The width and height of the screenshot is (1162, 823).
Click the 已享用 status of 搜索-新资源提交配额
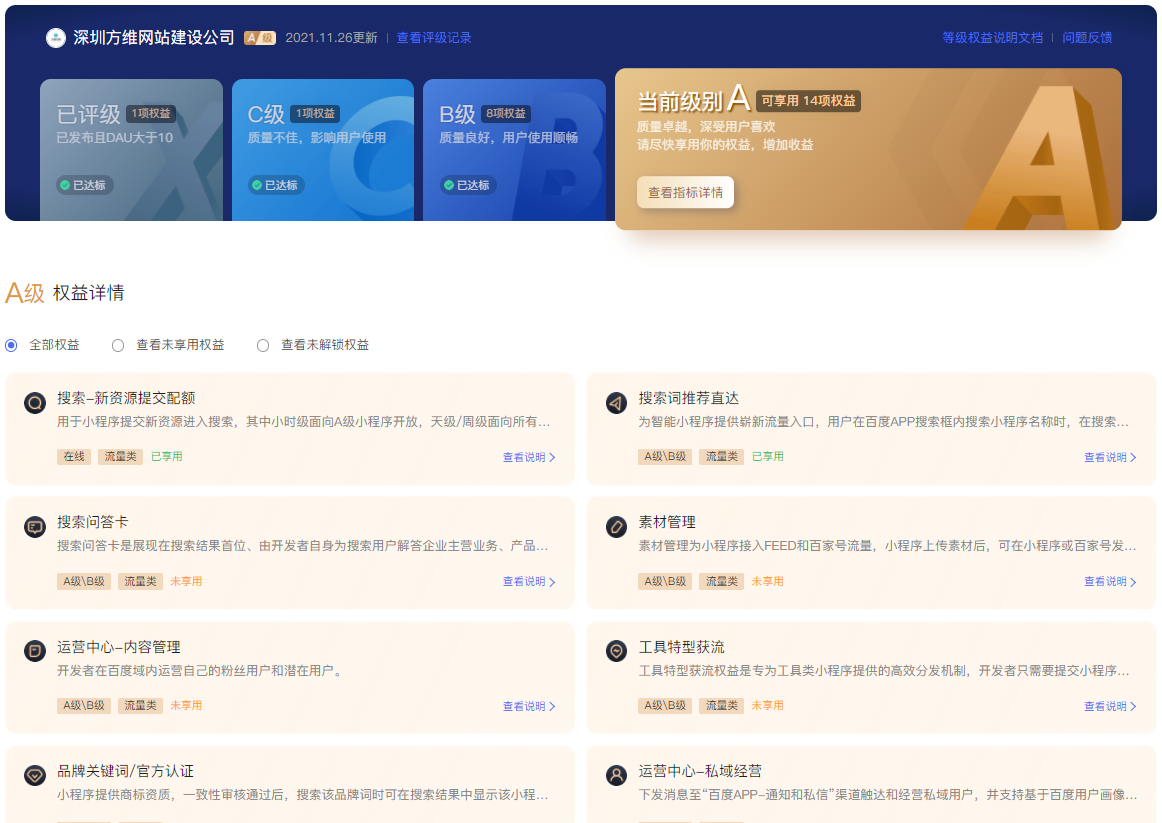pyautogui.click(x=167, y=456)
